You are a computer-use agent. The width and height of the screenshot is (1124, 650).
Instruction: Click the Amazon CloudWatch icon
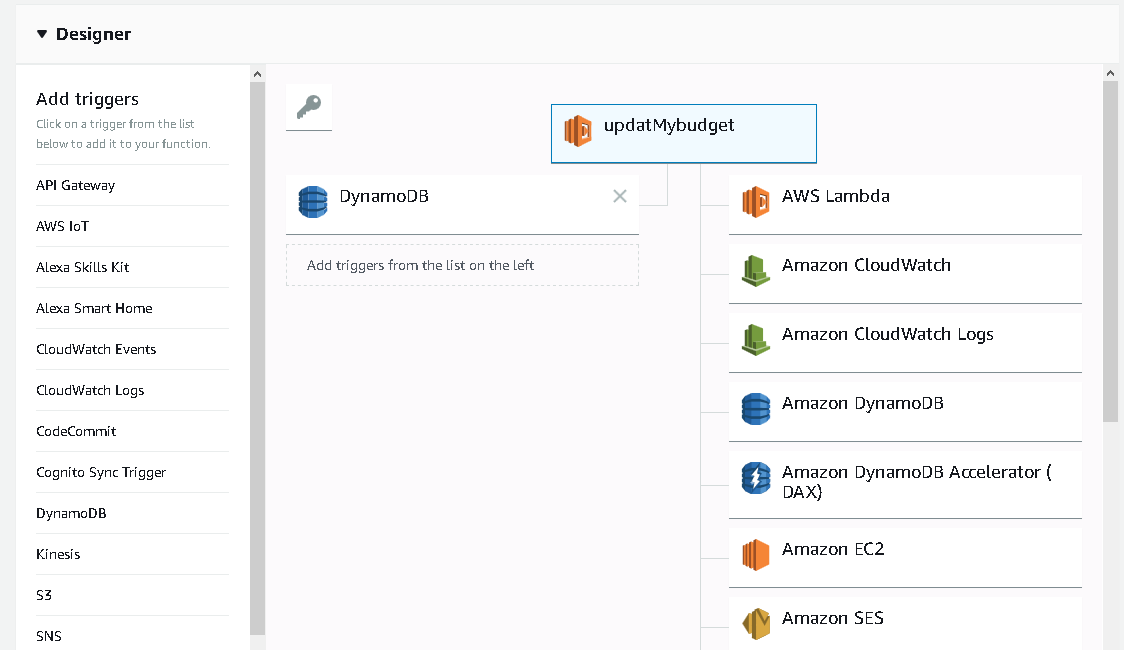coord(756,271)
